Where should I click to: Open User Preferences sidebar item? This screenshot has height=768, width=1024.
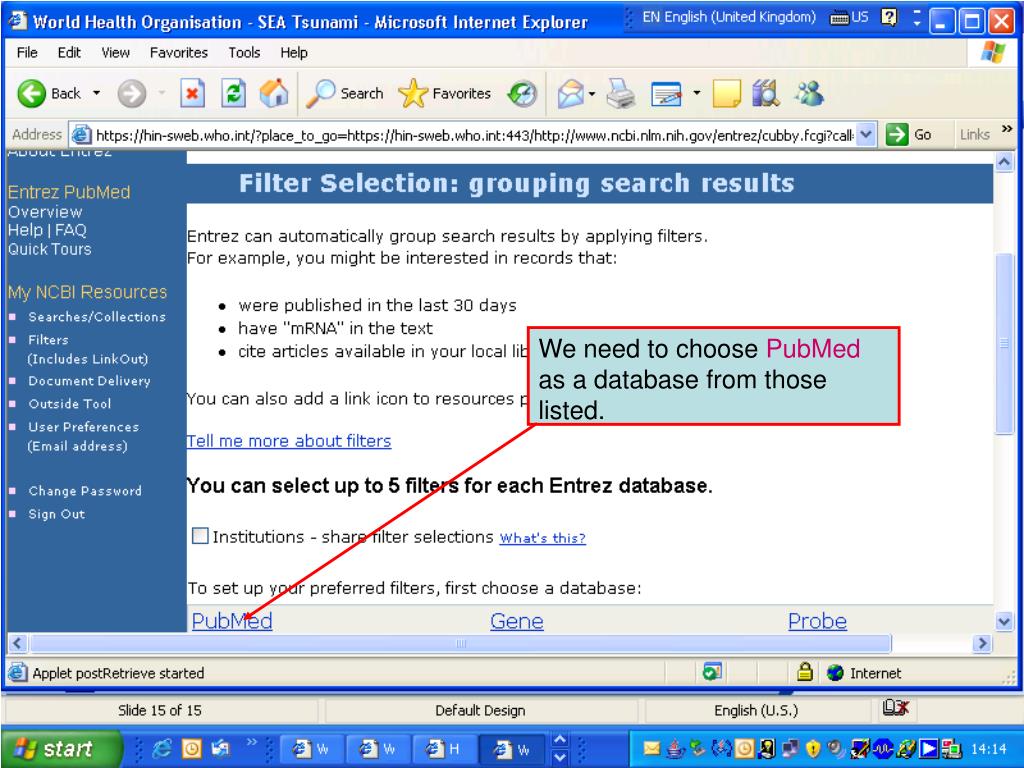pos(84,426)
